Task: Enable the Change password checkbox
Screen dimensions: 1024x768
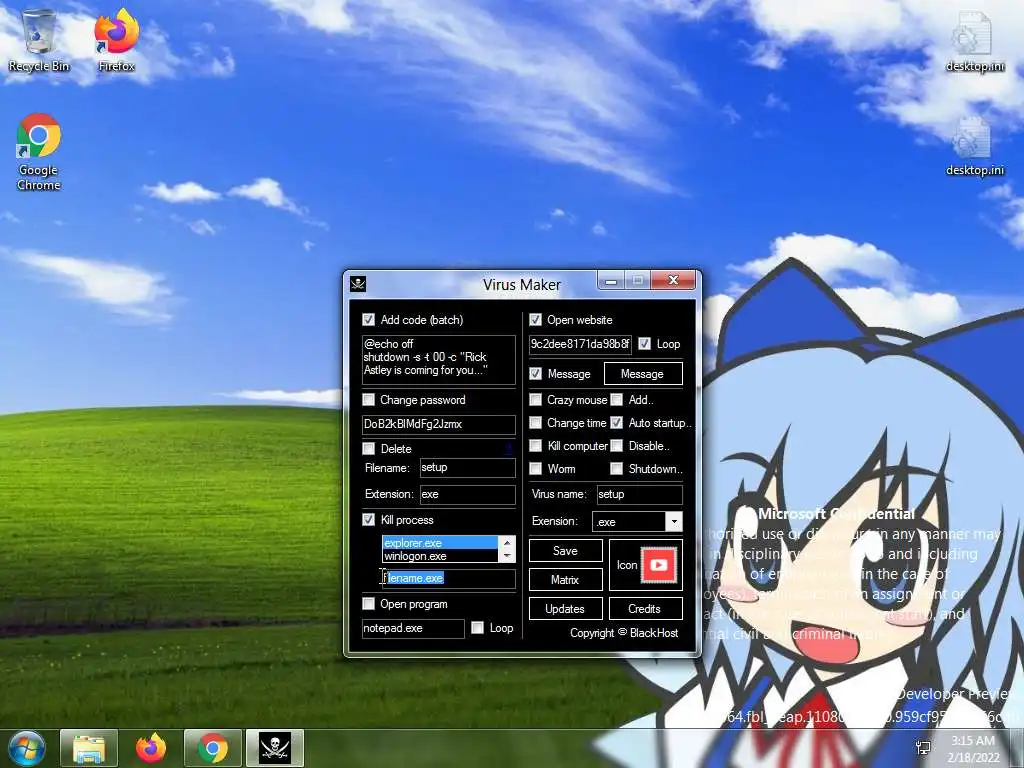Action: (369, 400)
